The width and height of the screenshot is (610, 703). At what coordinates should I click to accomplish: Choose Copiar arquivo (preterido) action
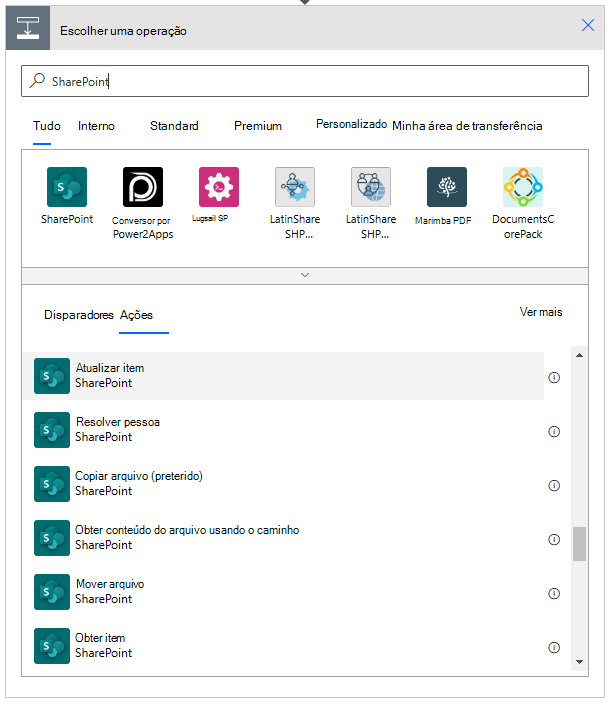(283, 484)
